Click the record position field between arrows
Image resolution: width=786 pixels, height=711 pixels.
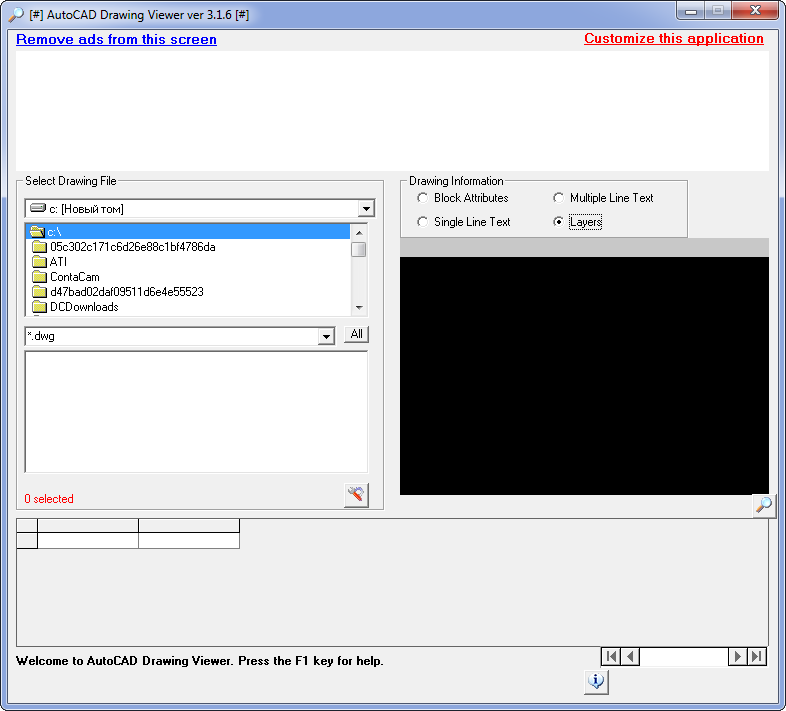pyautogui.click(x=684, y=656)
